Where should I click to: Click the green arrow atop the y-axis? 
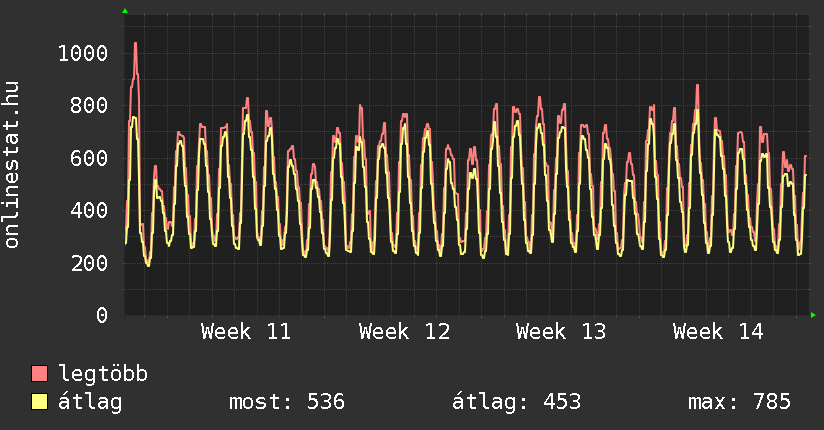124,11
